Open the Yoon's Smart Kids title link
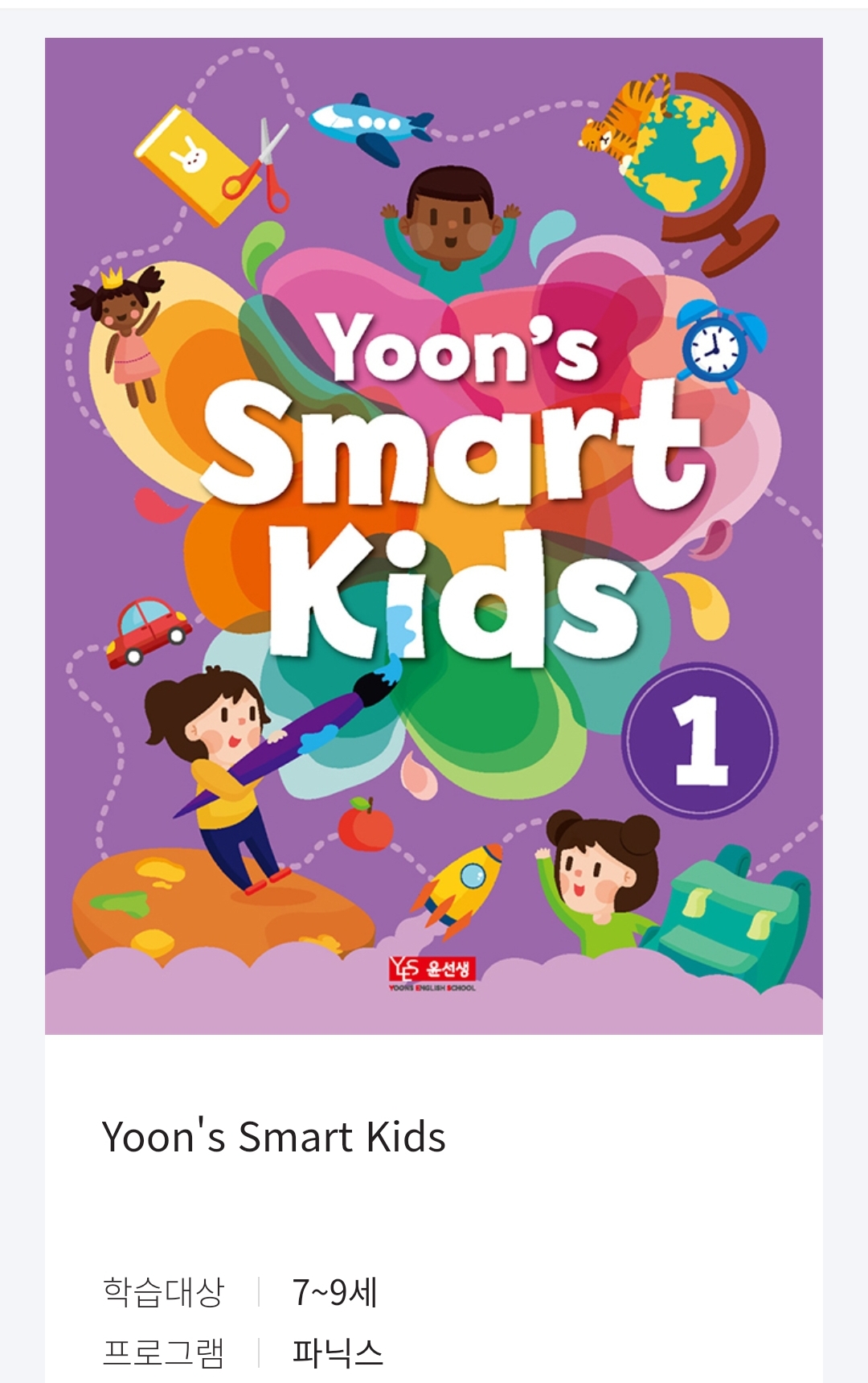Image resolution: width=868 pixels, height=1383 pixels. coord(273,1137)
